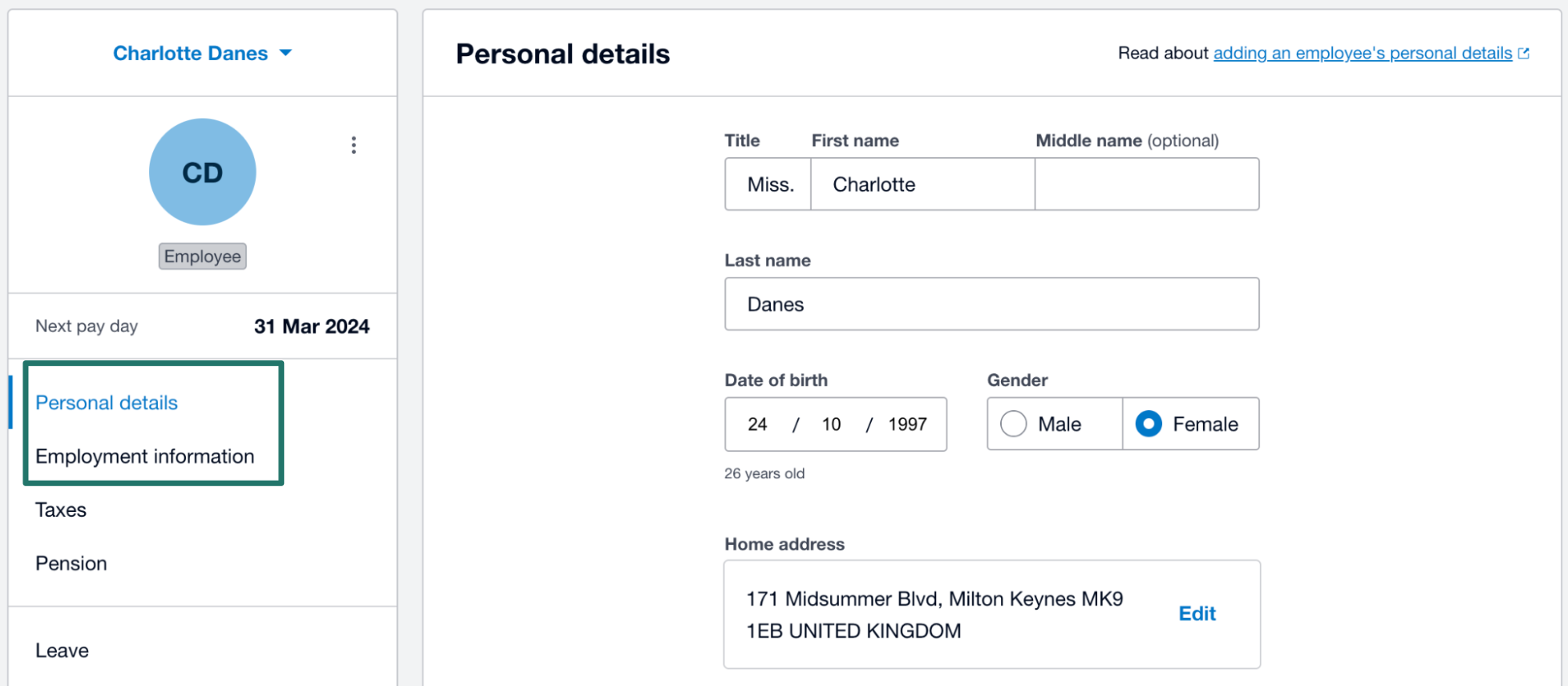Open the Pension section
This screenshot has height=686, width=1568.
(x=71, y=563)
